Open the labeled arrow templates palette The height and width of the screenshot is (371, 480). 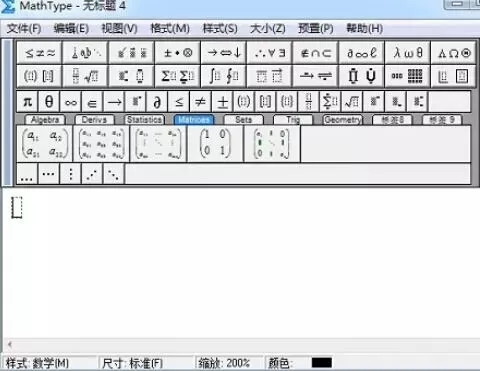click(x=315, y=76)
